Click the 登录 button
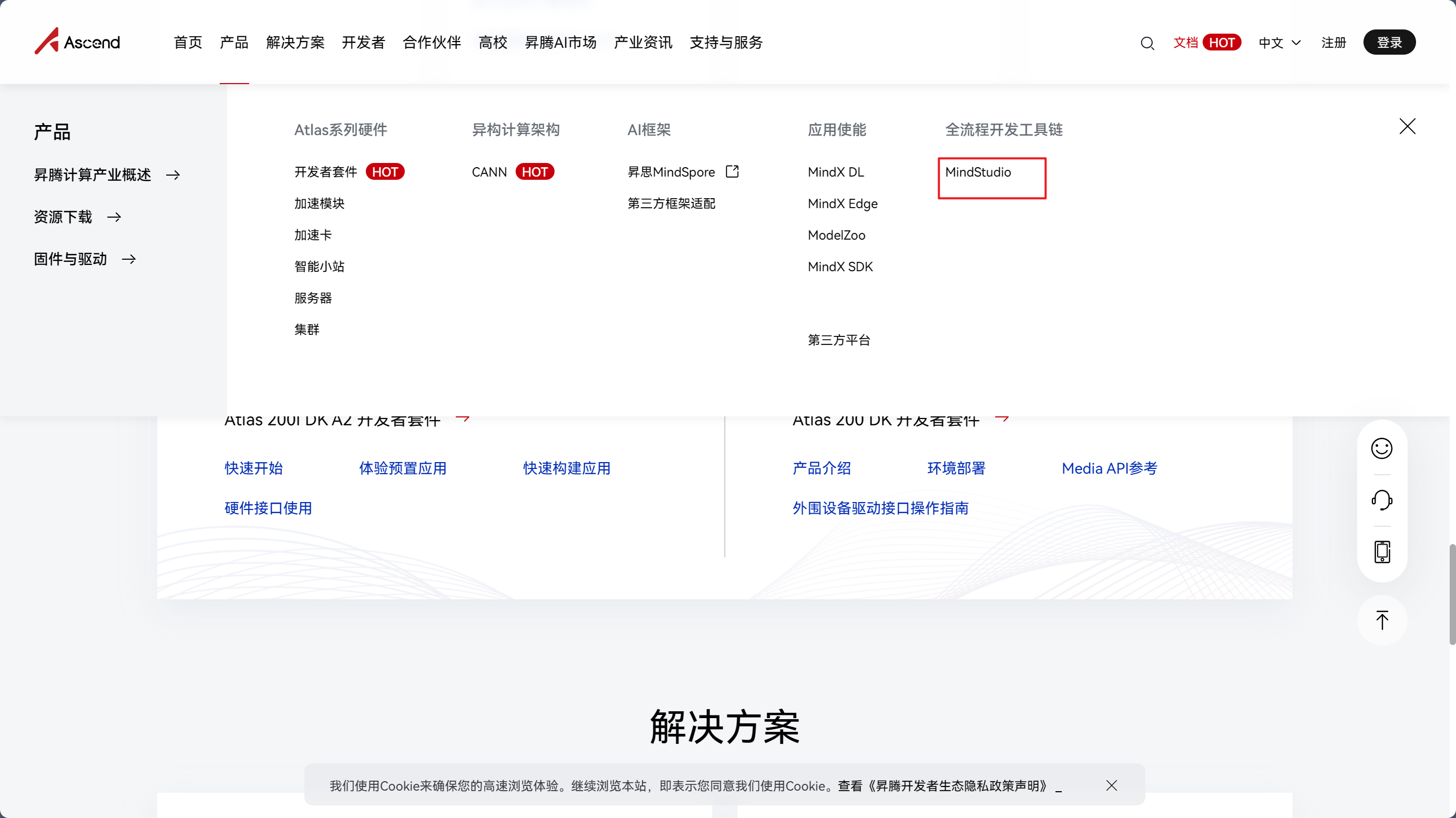1456x818 pixels. pyautogui.click(x=1389, y=43)
